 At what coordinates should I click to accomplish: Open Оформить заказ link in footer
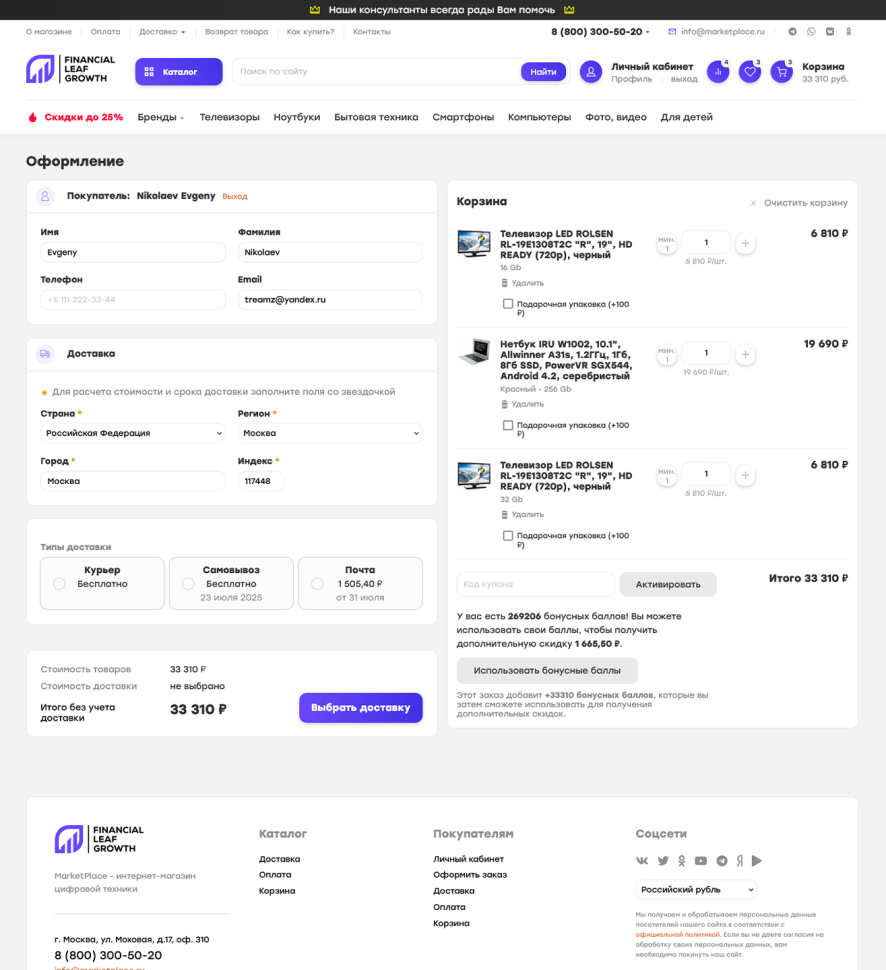pyautogui.click(x=470, y=875)
